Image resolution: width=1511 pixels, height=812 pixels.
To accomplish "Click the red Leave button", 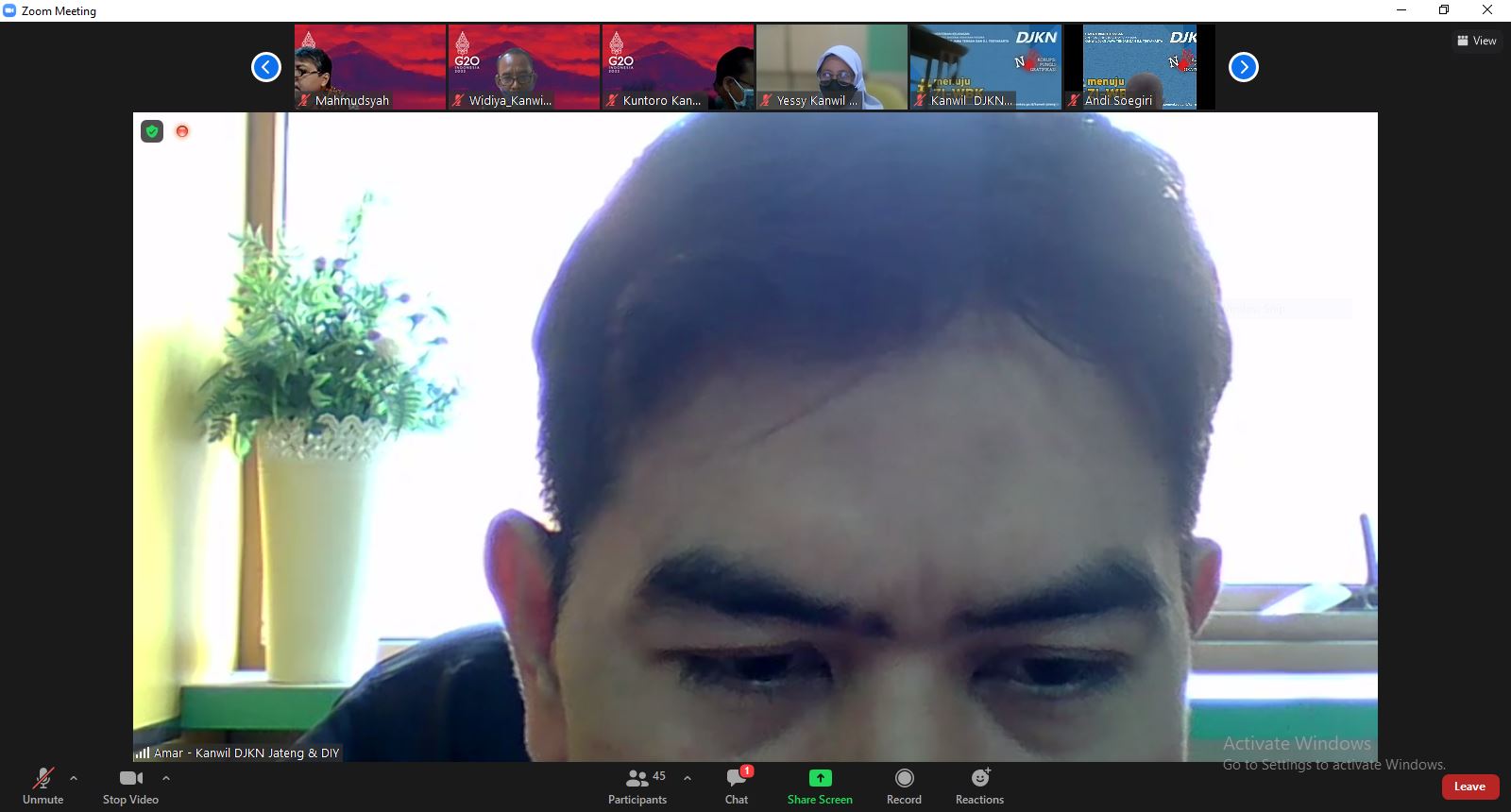I will 1470,787.
